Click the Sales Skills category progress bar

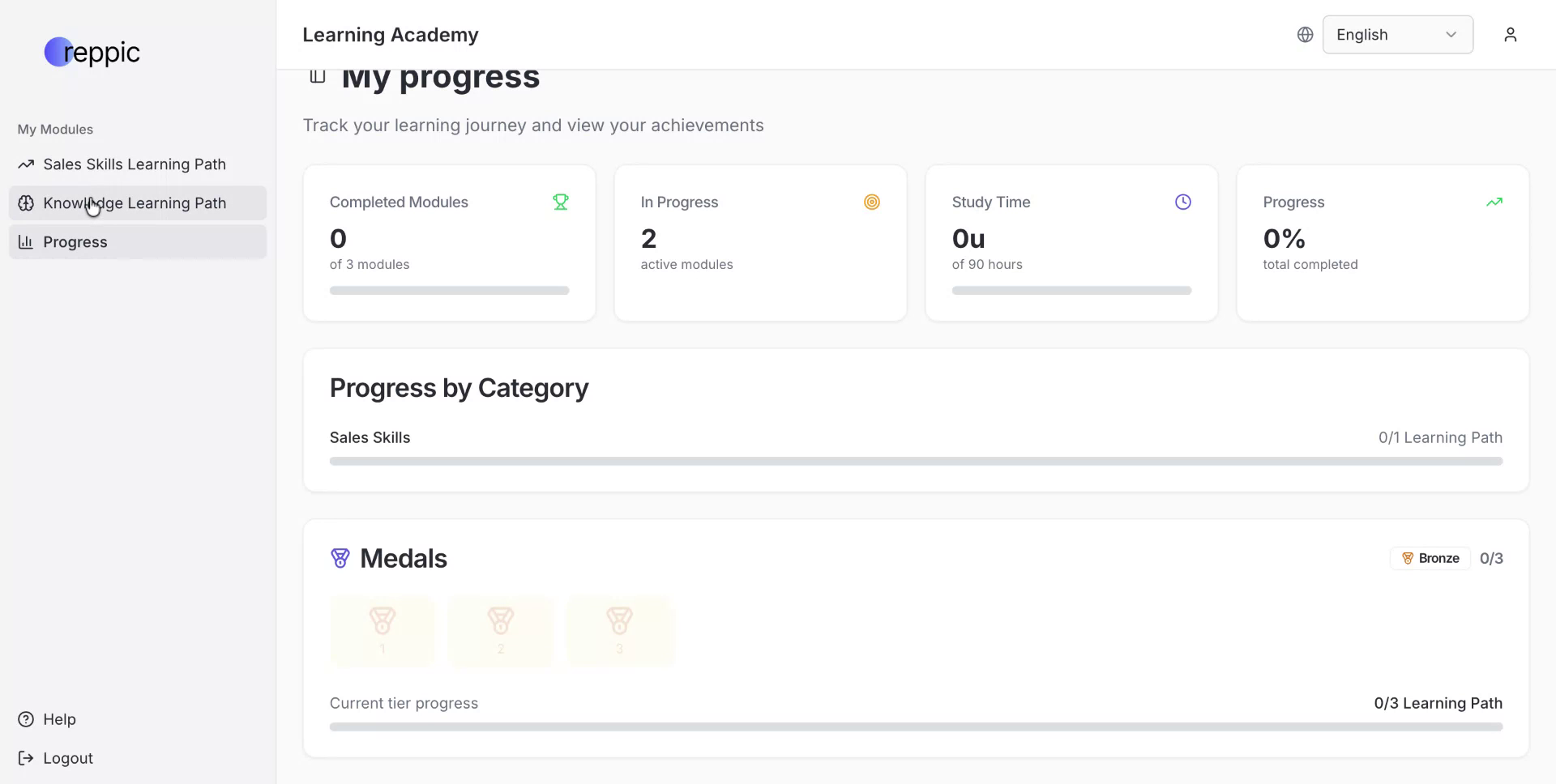tap(916, 461)
